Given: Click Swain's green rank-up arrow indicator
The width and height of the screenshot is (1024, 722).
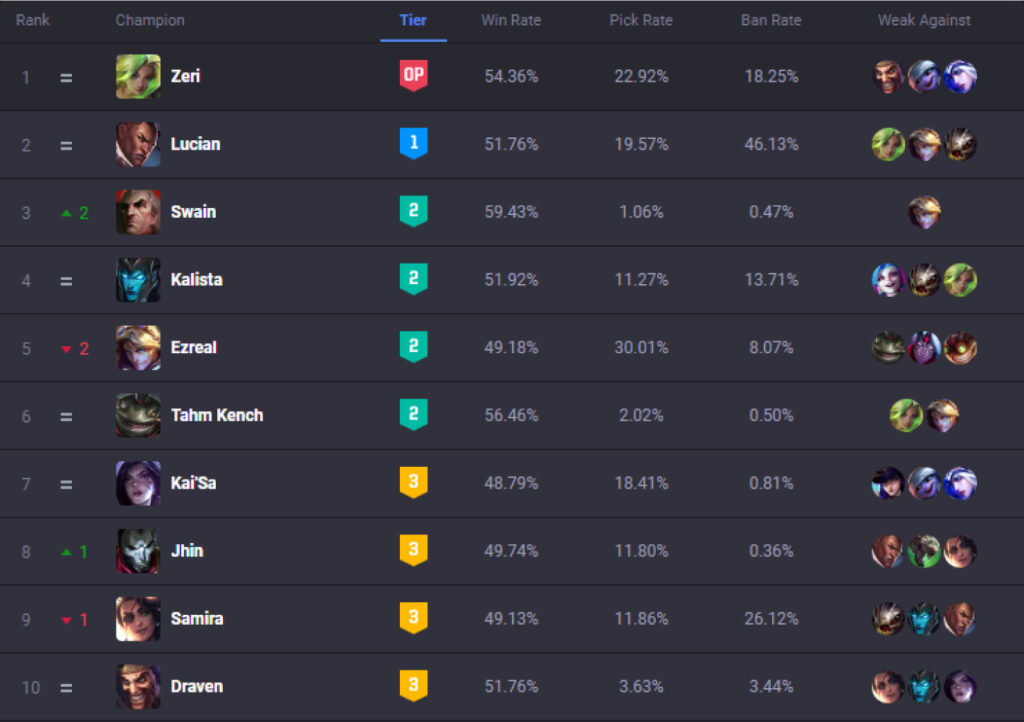Looking at the screenshot, I should point(67,213).
